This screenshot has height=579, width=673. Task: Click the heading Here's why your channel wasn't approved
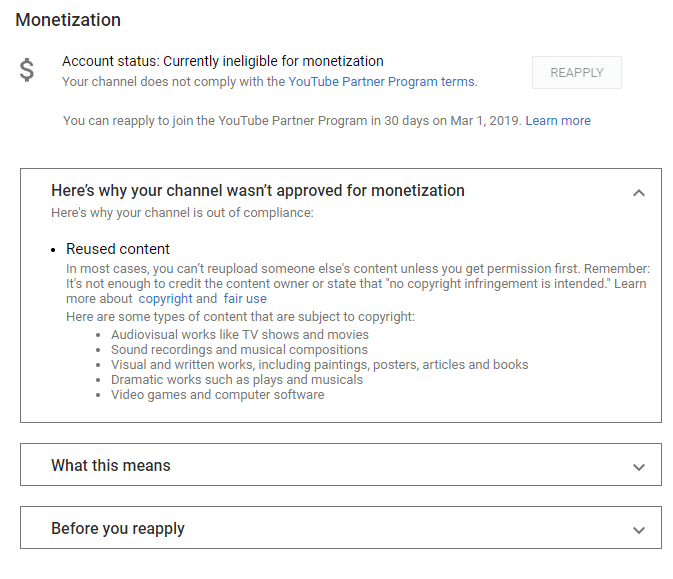pos(258,191)
